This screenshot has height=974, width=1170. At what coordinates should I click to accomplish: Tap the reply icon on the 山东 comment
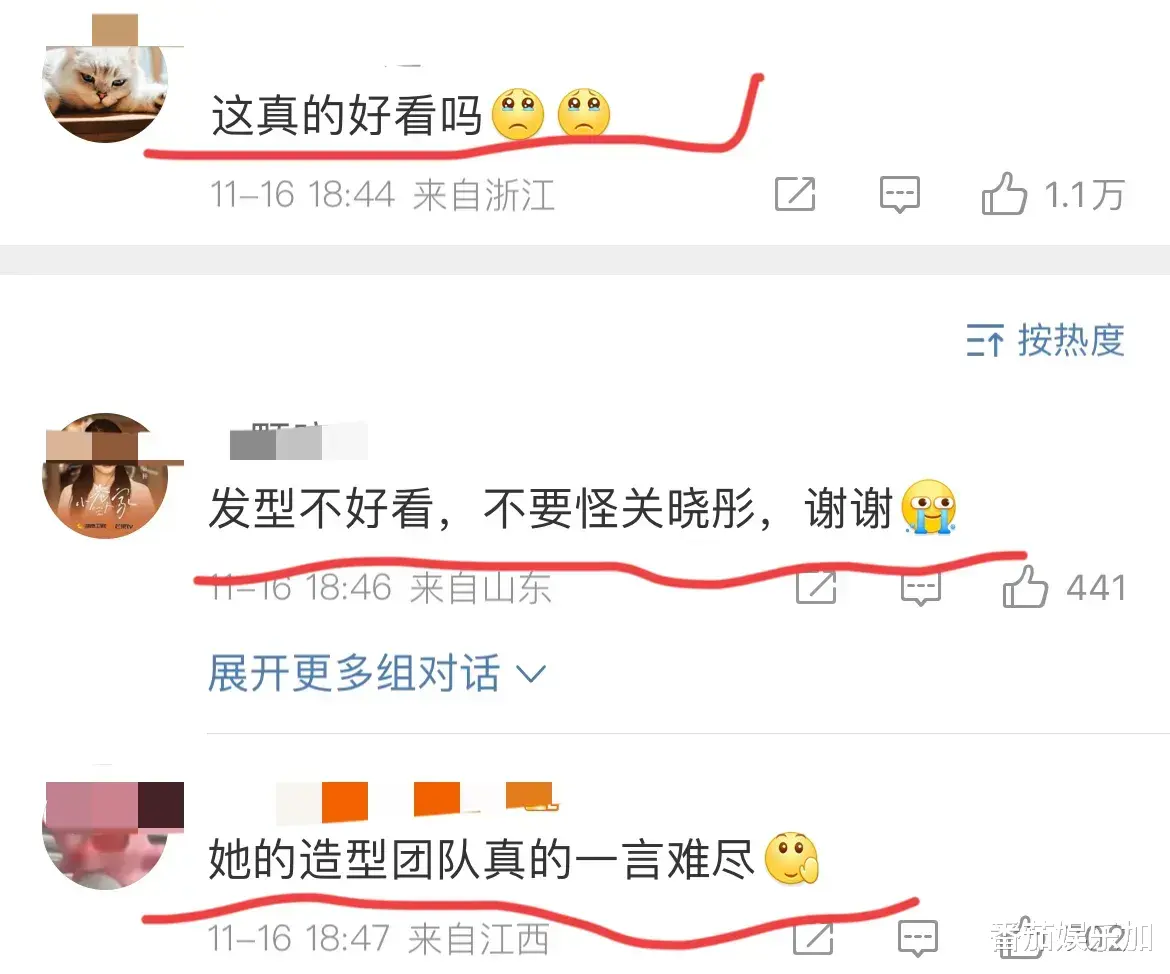point(921,588)
